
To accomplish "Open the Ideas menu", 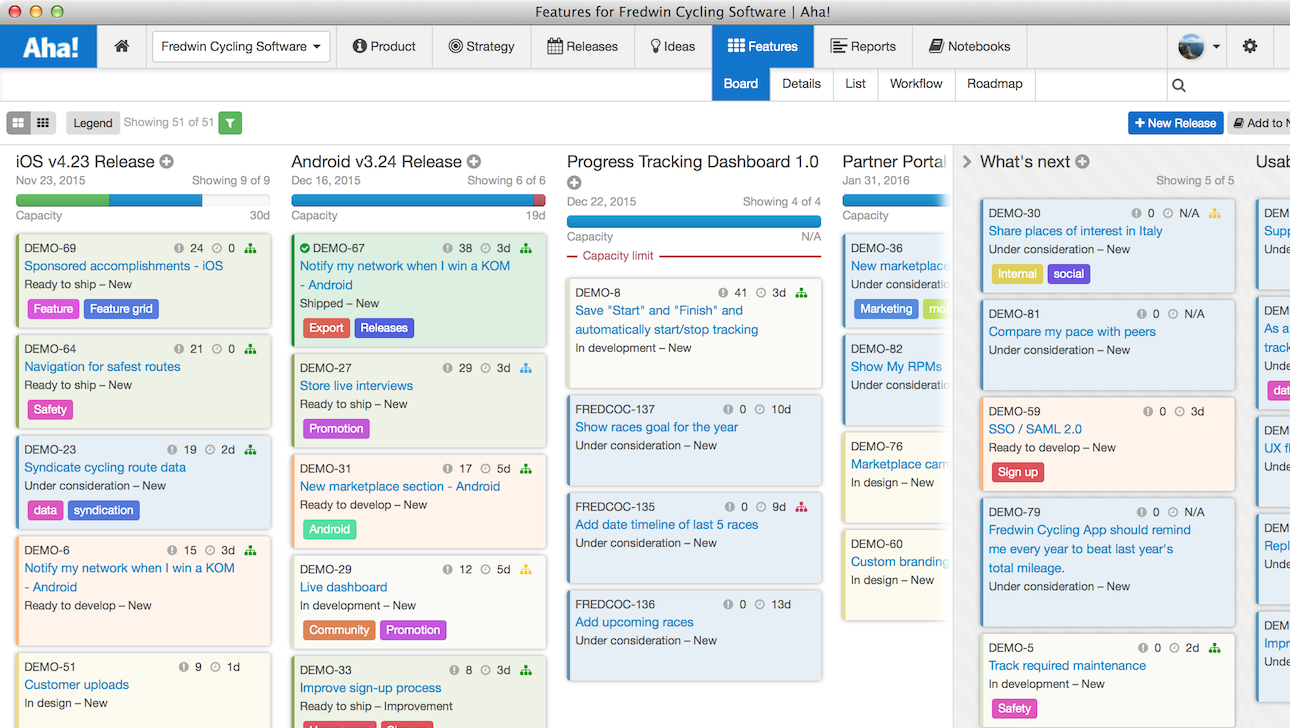I will (x=673, y=46).
